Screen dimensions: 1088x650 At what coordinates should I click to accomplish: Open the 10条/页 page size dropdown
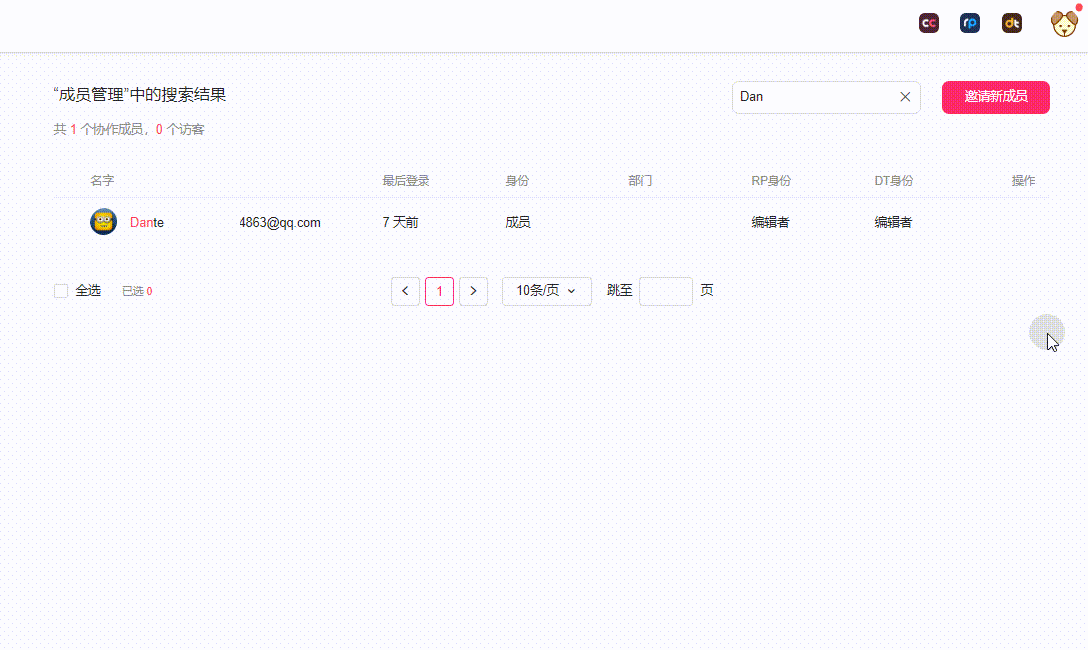546,291
